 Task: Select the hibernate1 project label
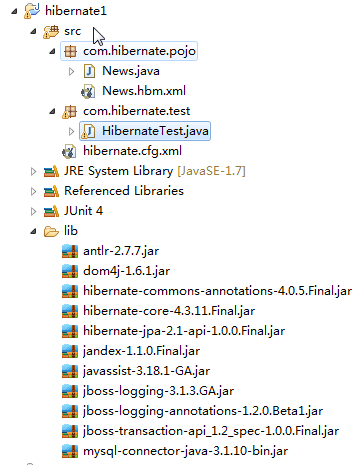coord(76,11)
